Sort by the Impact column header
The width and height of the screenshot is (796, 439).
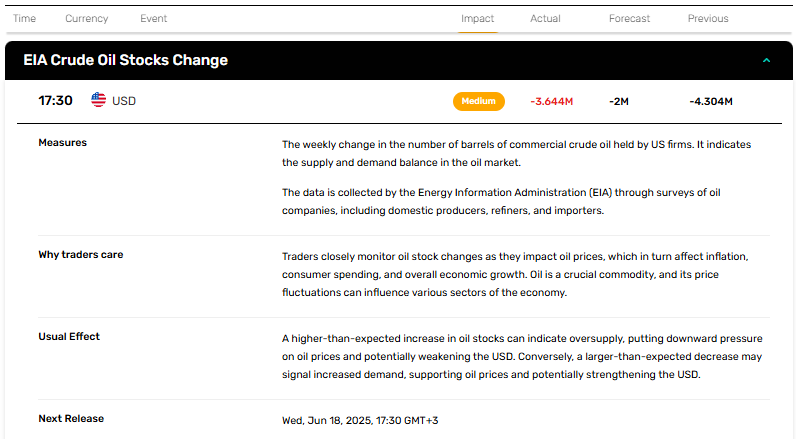click(477, 19)
